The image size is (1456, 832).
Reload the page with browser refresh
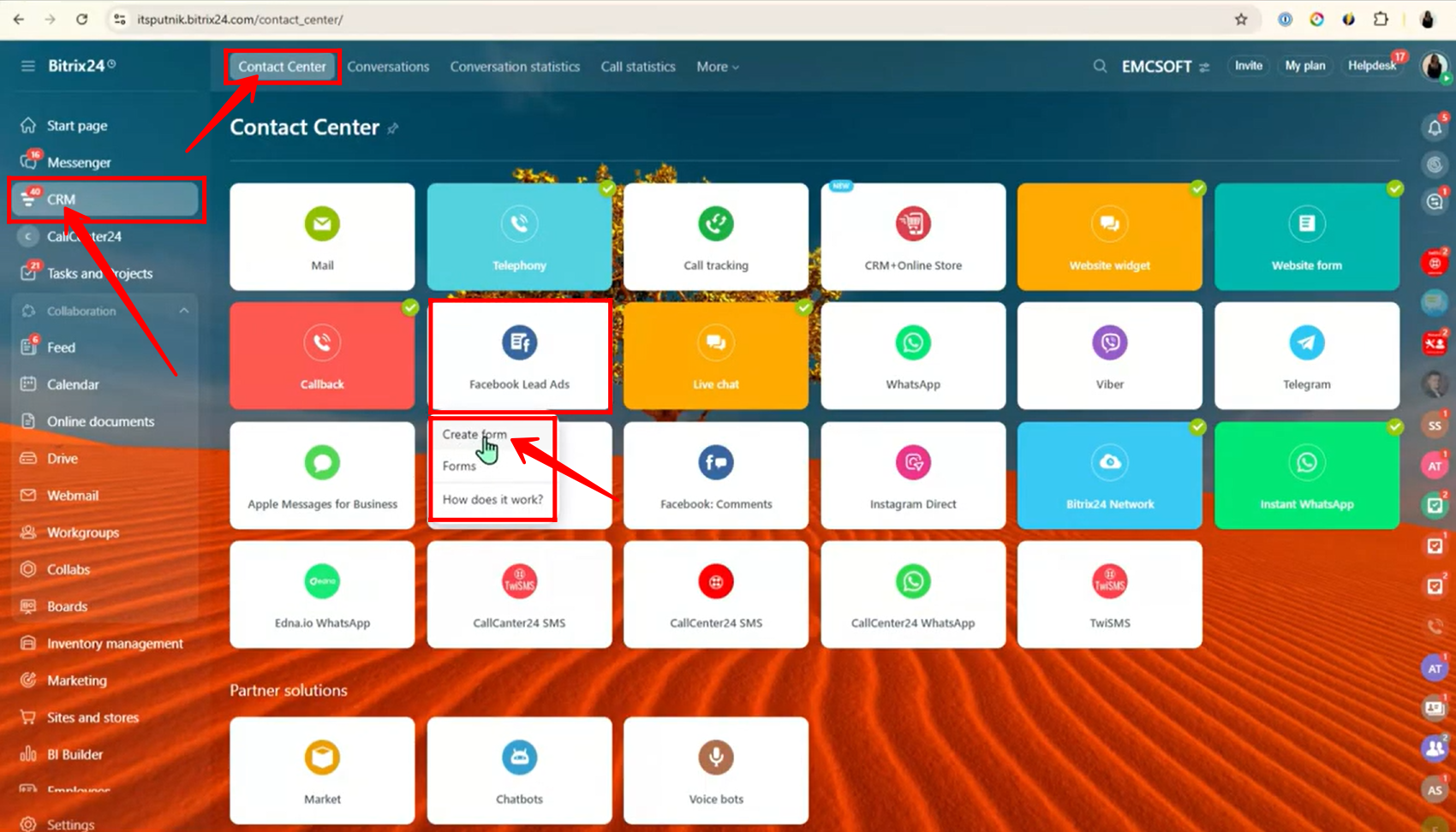pos(81,19)
